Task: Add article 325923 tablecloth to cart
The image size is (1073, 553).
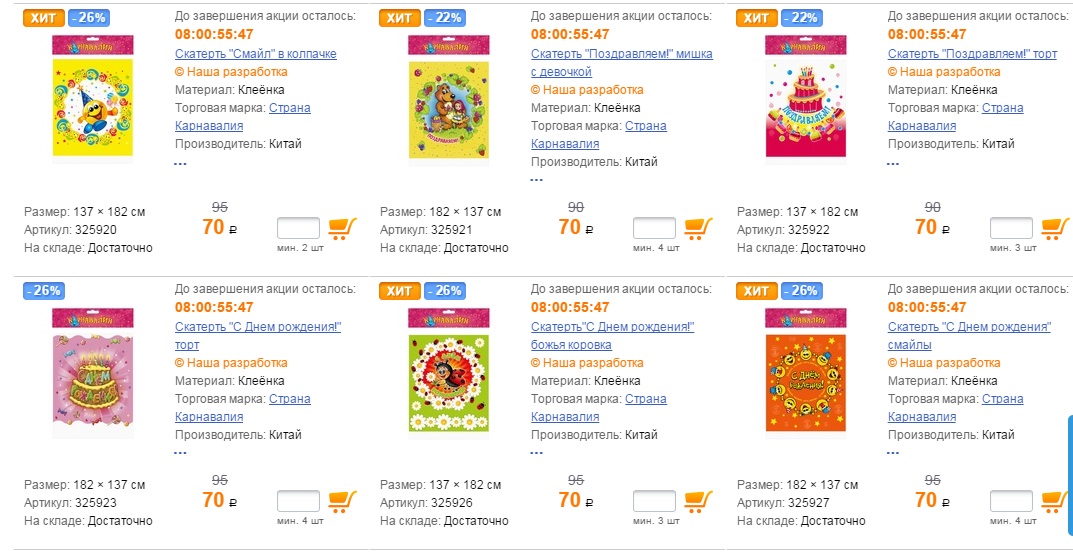Action: 343,501
